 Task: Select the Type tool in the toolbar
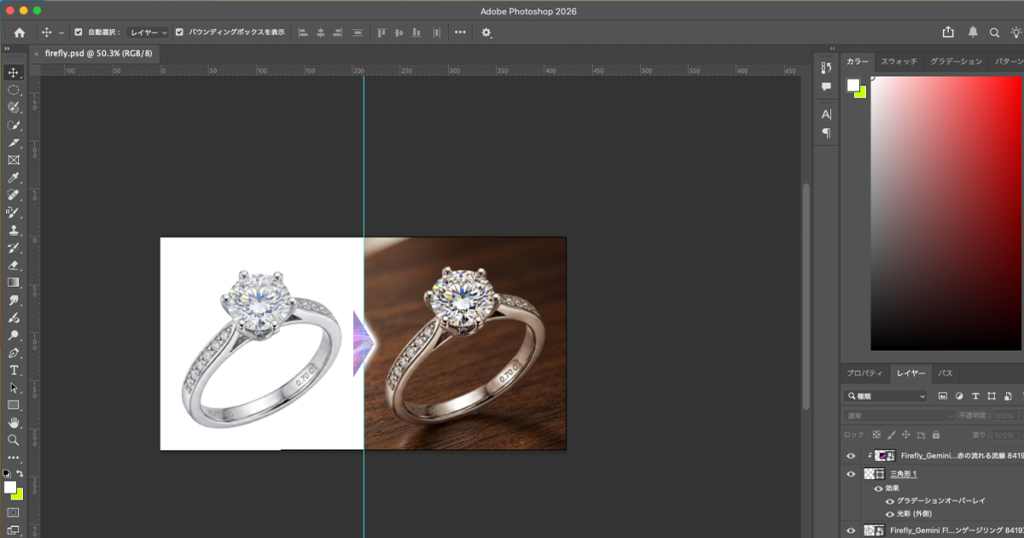(x=14, y=370)
